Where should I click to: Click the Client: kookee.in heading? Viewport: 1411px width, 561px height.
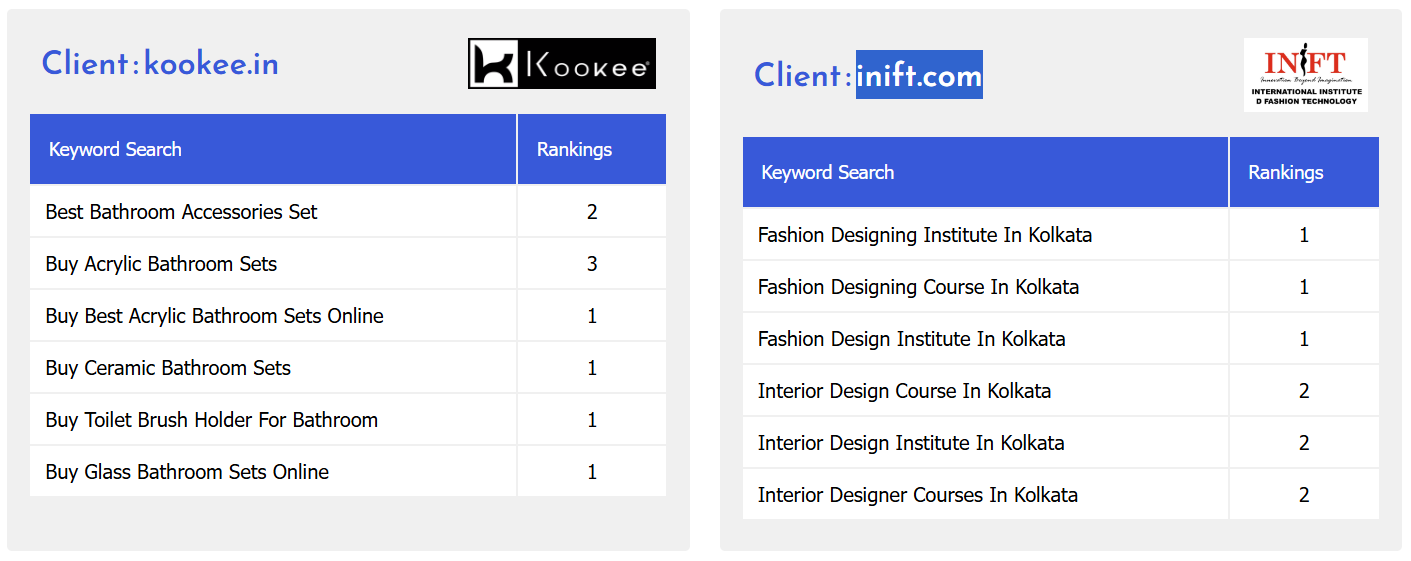coord(160,64)
